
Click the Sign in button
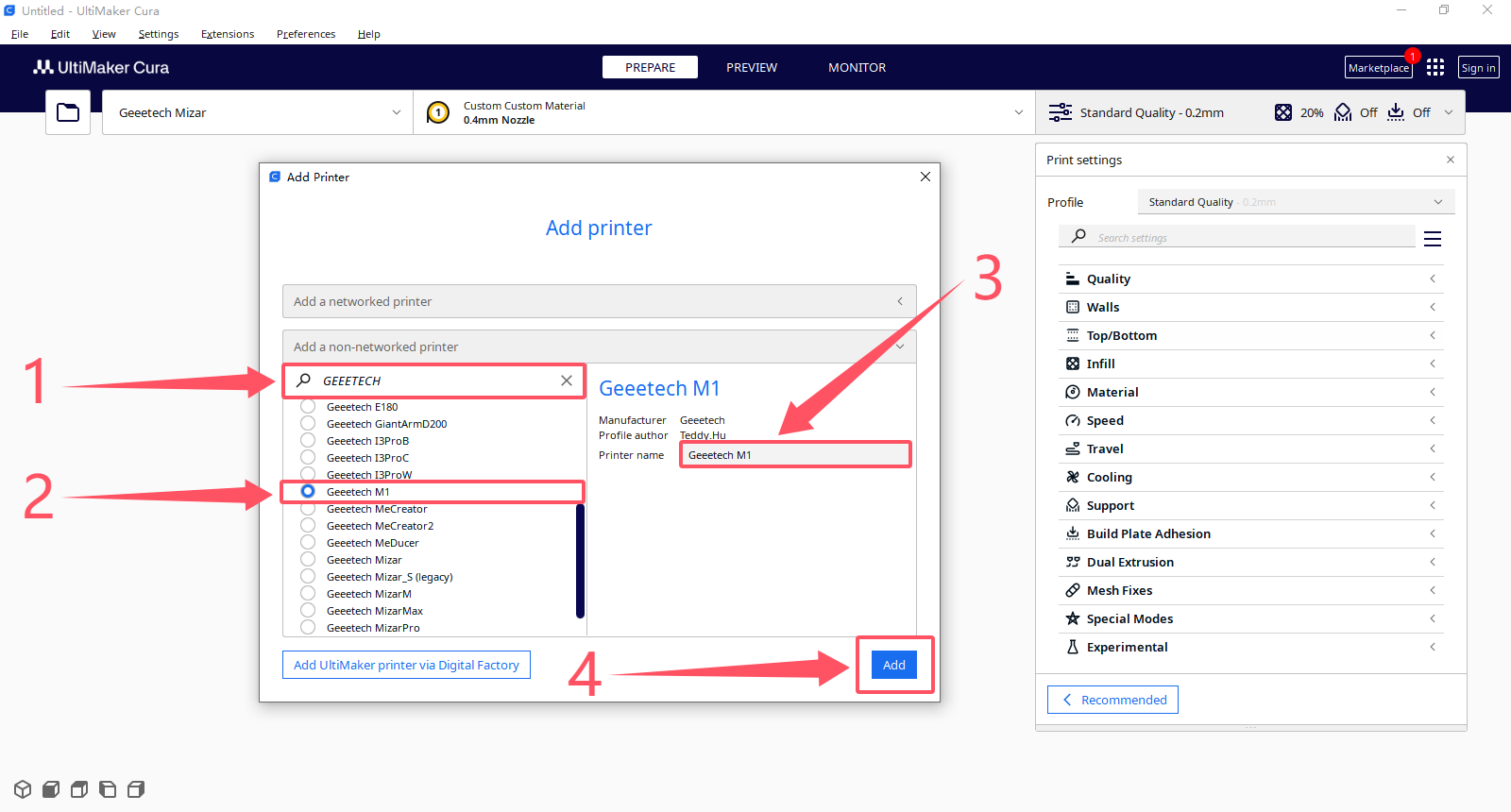[x=1479, y=68]
